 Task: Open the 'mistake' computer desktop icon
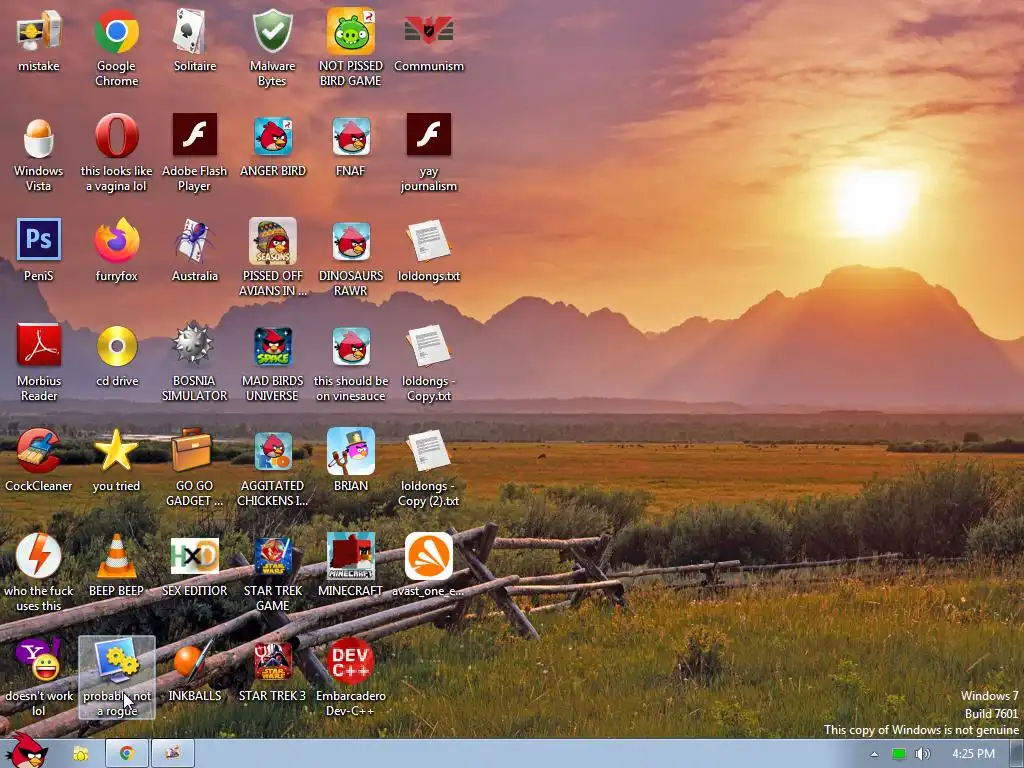click(x=39, y=31)
